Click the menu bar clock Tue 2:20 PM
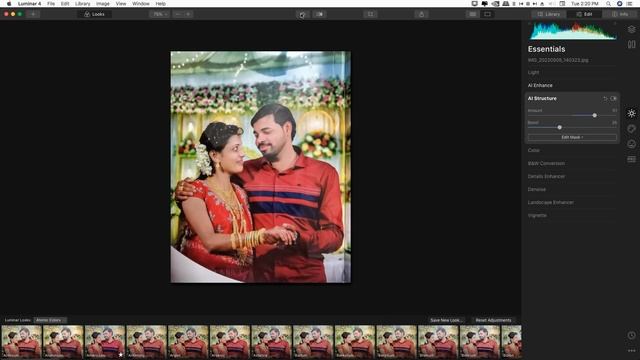The image size is (640, 360). tap(585, 4)
